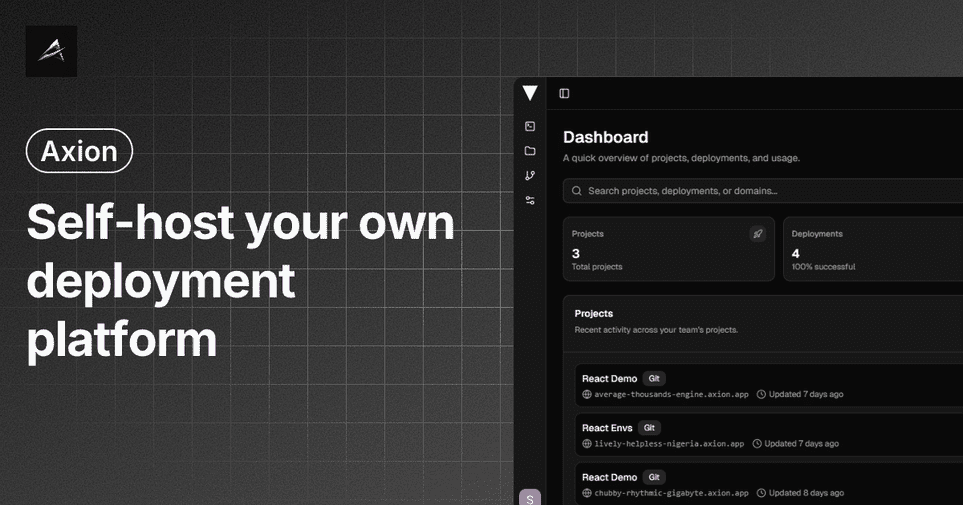Open the folder icon in sidebar

click(x=530, y=151)
